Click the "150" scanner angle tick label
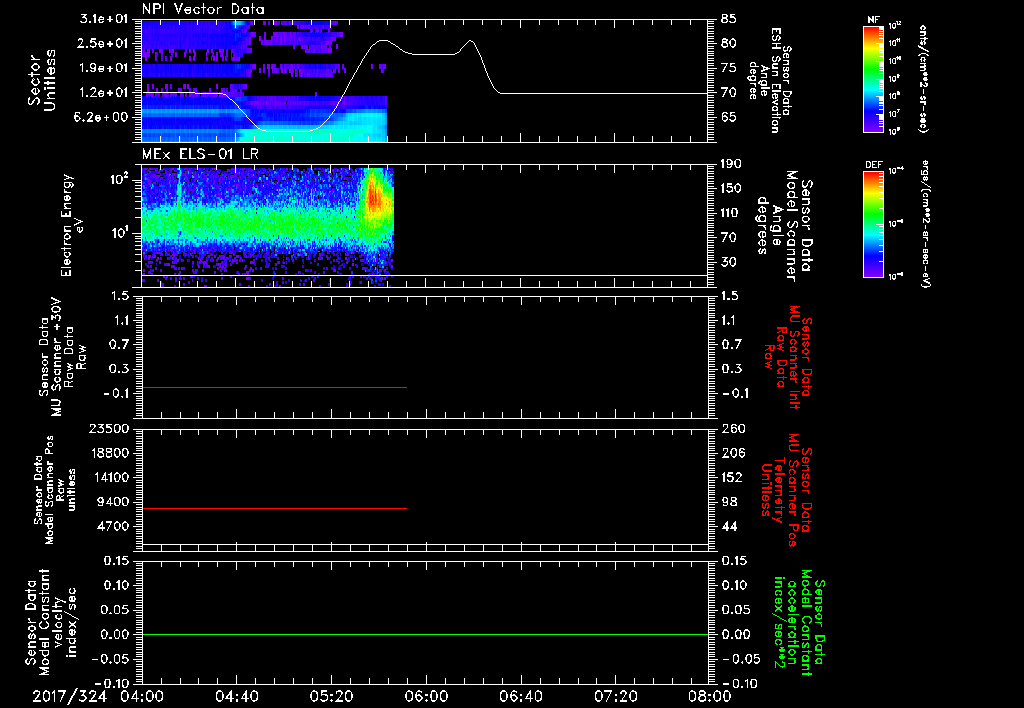The width and height of the screenshot is (1024, 708). point(731,188)
